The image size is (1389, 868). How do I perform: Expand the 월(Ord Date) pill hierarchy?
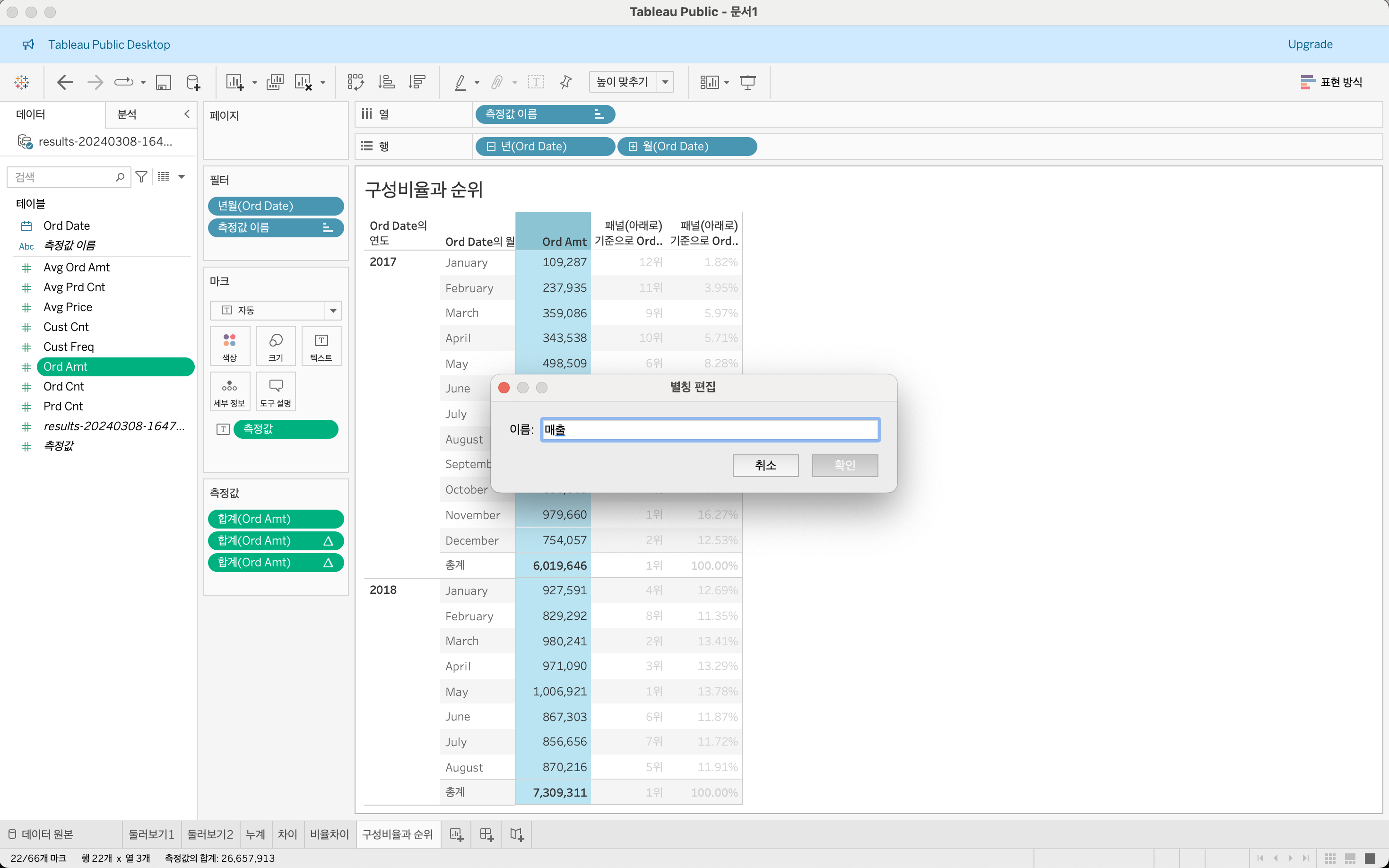point(633,147)
